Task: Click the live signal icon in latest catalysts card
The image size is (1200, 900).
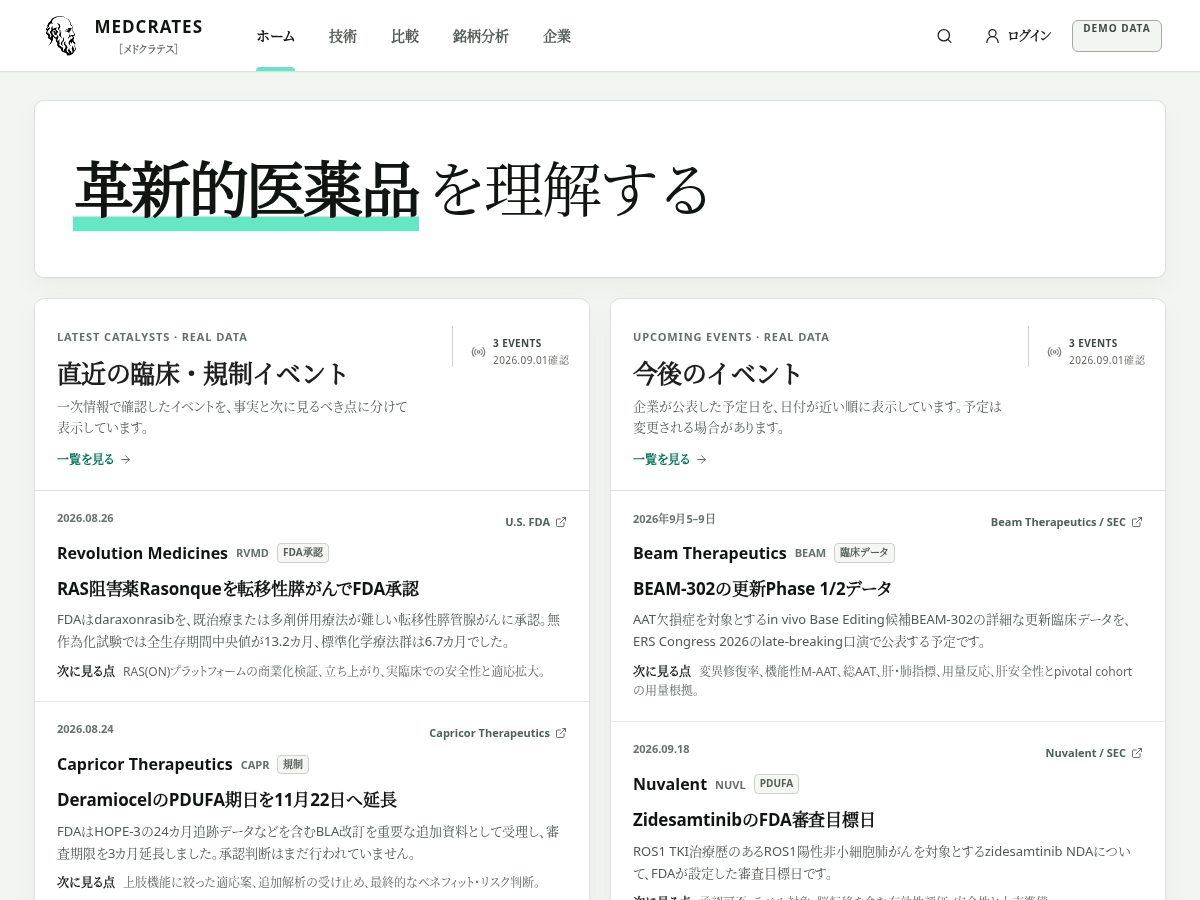Action: (x=478, y=351)
